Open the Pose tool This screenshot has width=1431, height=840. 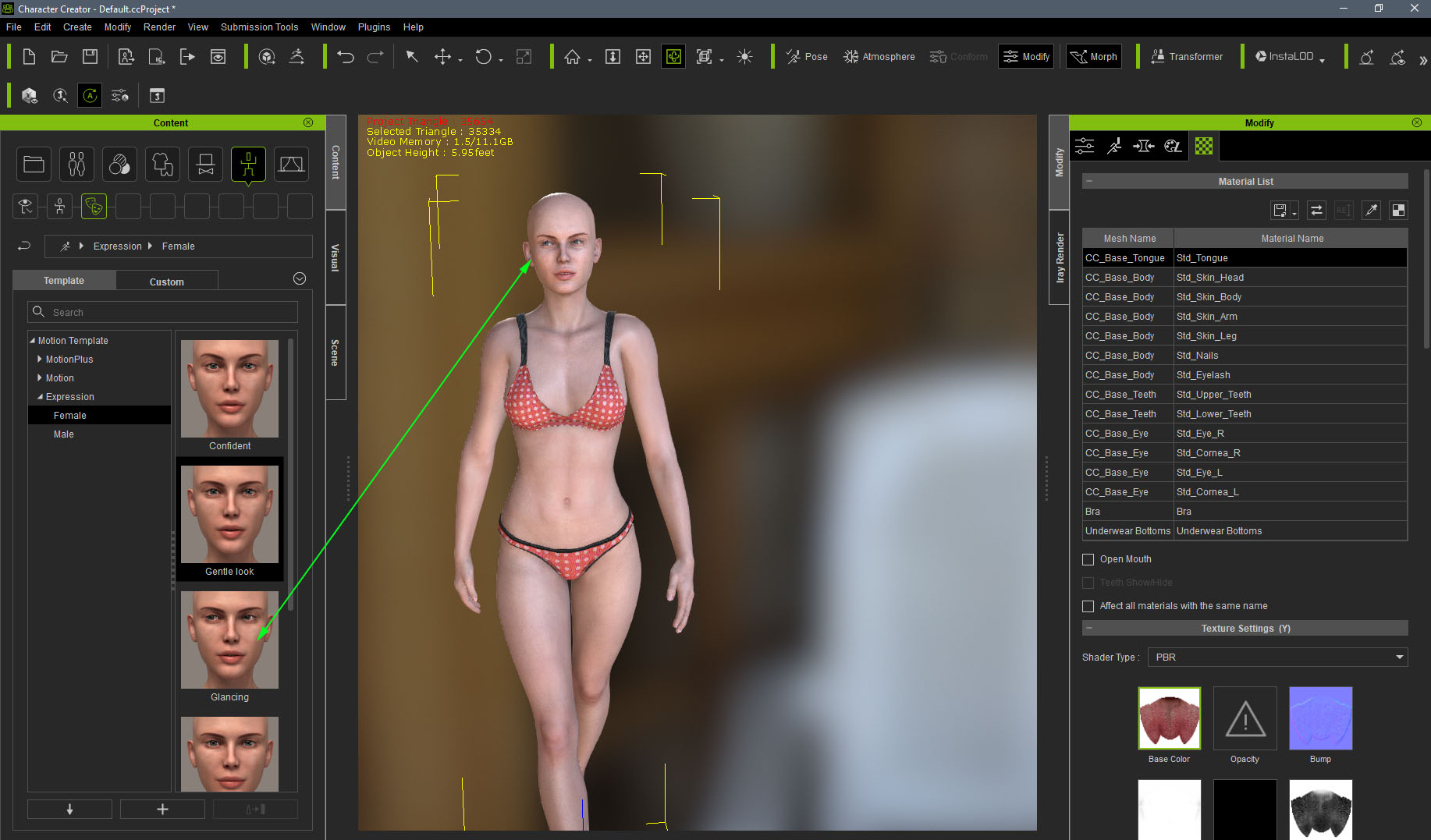pos(807,57)
